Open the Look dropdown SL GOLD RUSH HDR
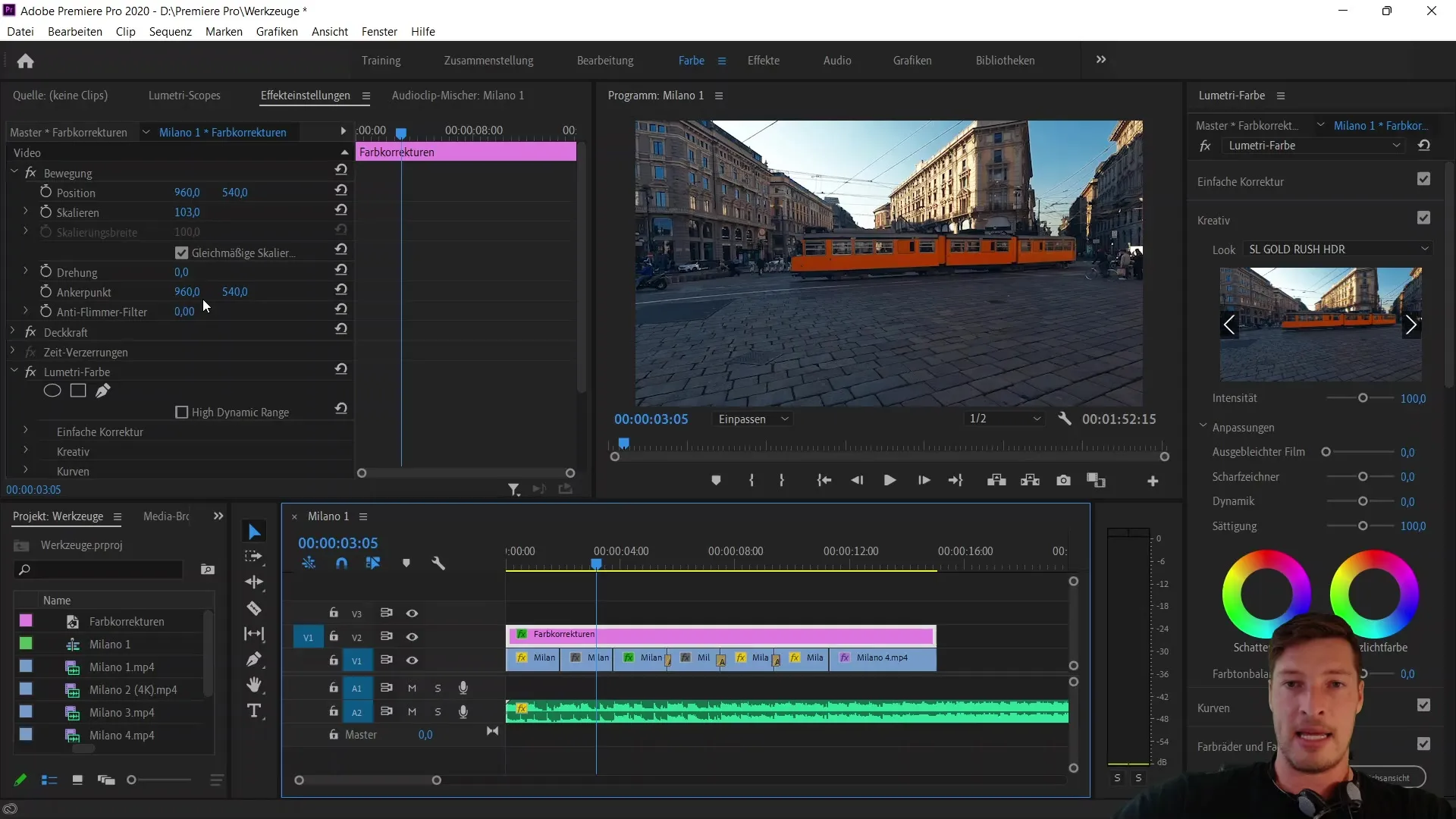 click(x=1338, y=249)
